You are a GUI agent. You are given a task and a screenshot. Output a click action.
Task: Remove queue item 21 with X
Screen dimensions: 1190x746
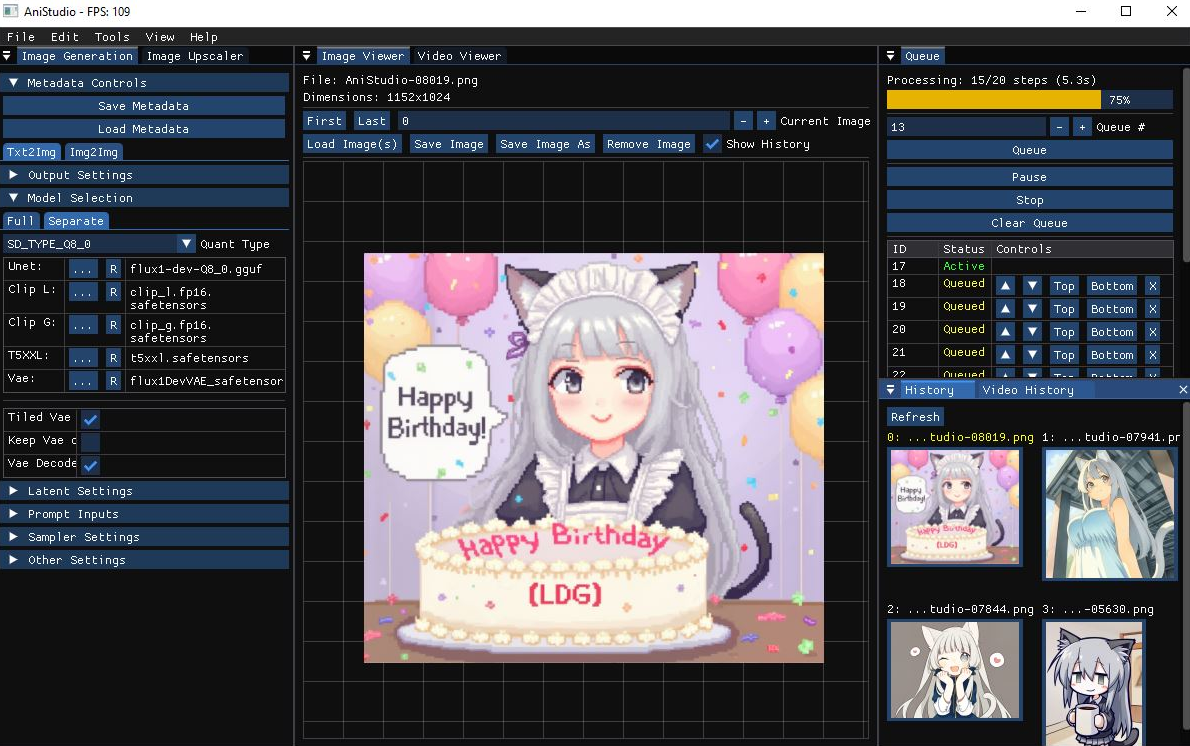pyautogui.click(x=1153, y=354)
